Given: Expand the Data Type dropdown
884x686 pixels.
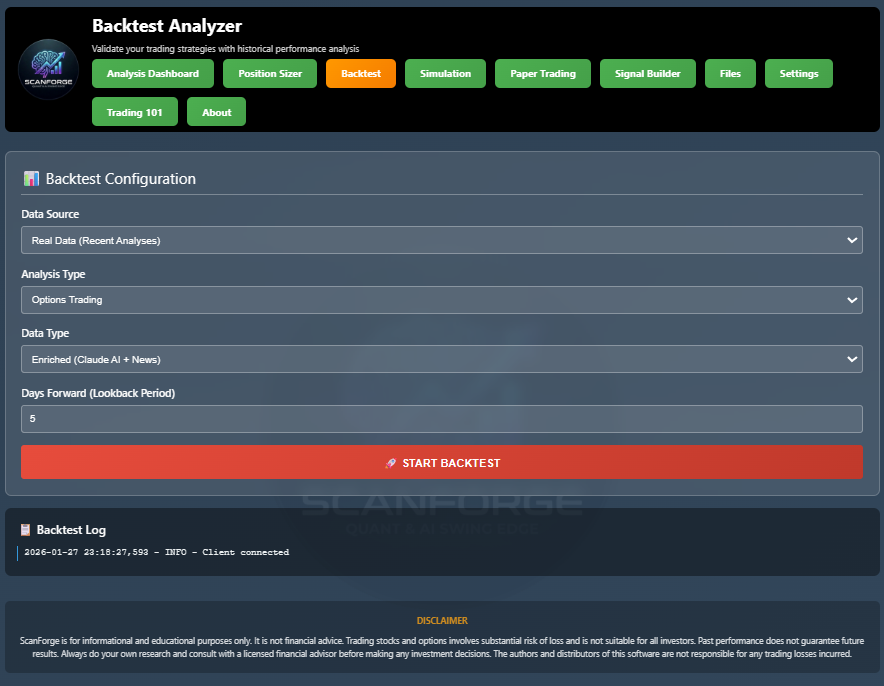Looking at the screenshot, I should coord(442,359).
